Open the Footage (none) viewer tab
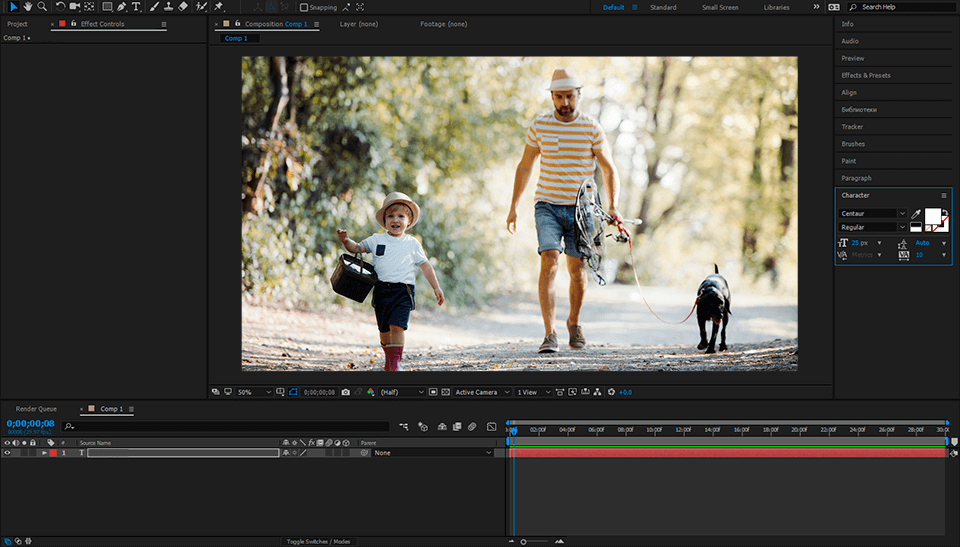 pos(443,24)
